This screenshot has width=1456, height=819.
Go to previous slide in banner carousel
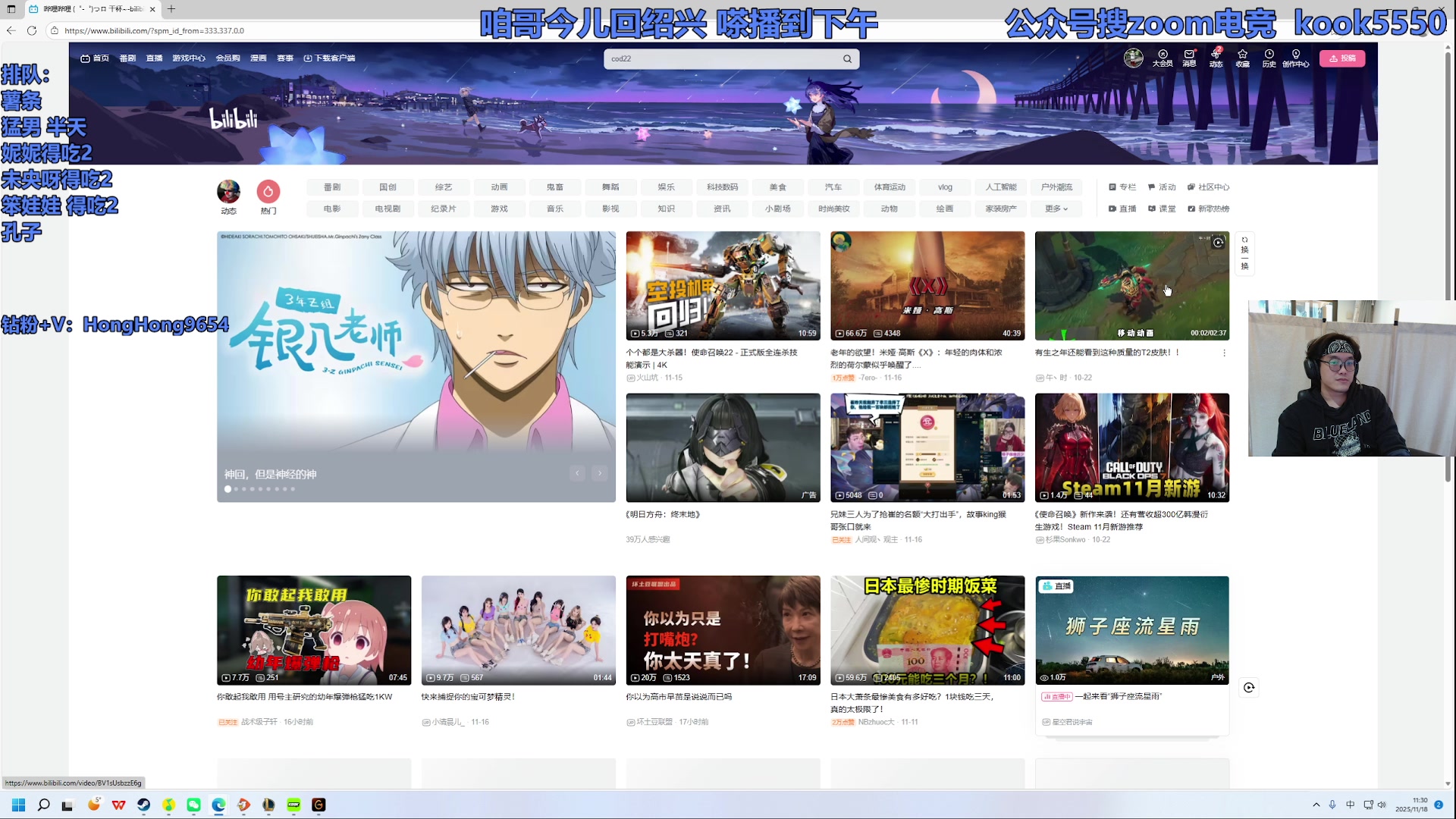pos(577,473)
